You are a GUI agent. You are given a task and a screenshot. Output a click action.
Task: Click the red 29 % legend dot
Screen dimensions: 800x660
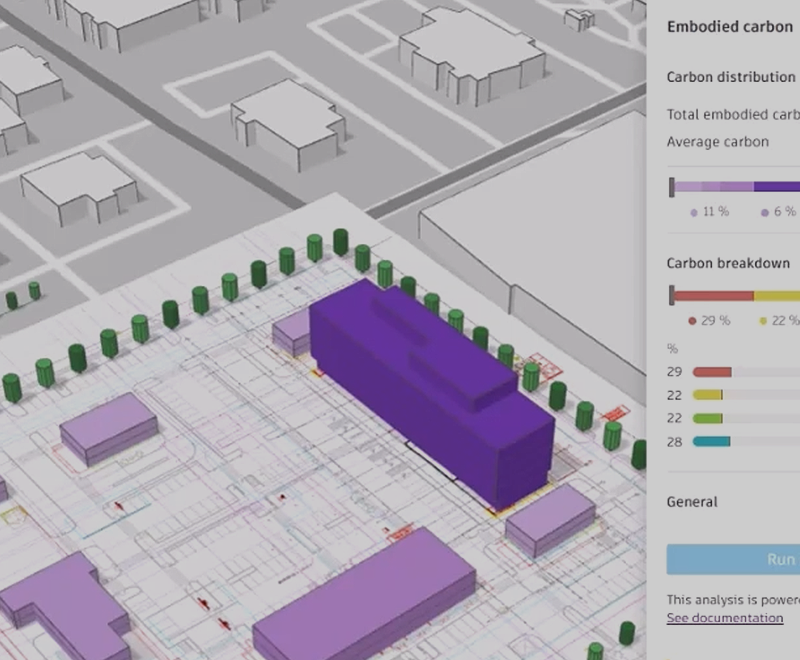pyautogui.click(x=692, y=321)
